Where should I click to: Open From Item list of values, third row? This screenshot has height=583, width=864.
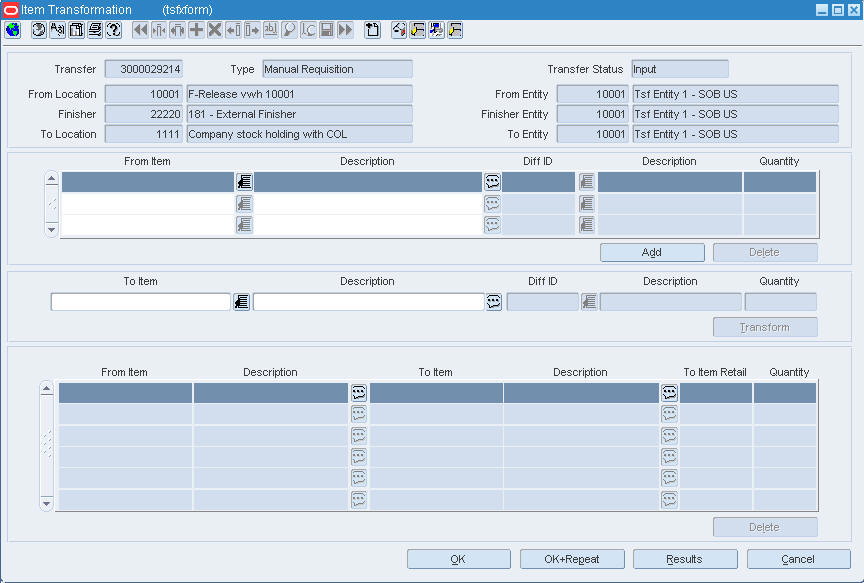244,225
